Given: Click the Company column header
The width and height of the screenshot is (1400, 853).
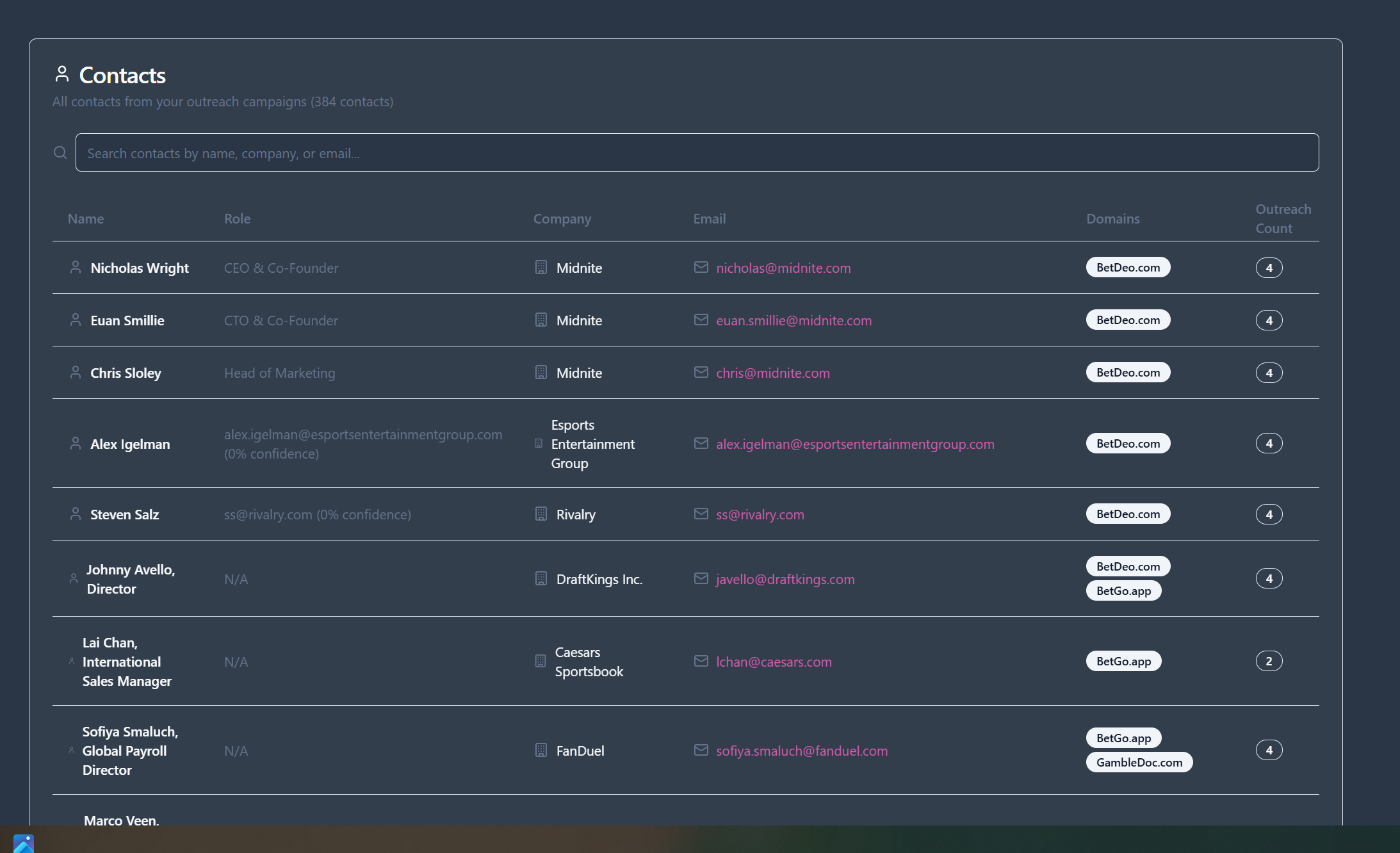Looking at the screenshot, I should (x=562, y=218).
